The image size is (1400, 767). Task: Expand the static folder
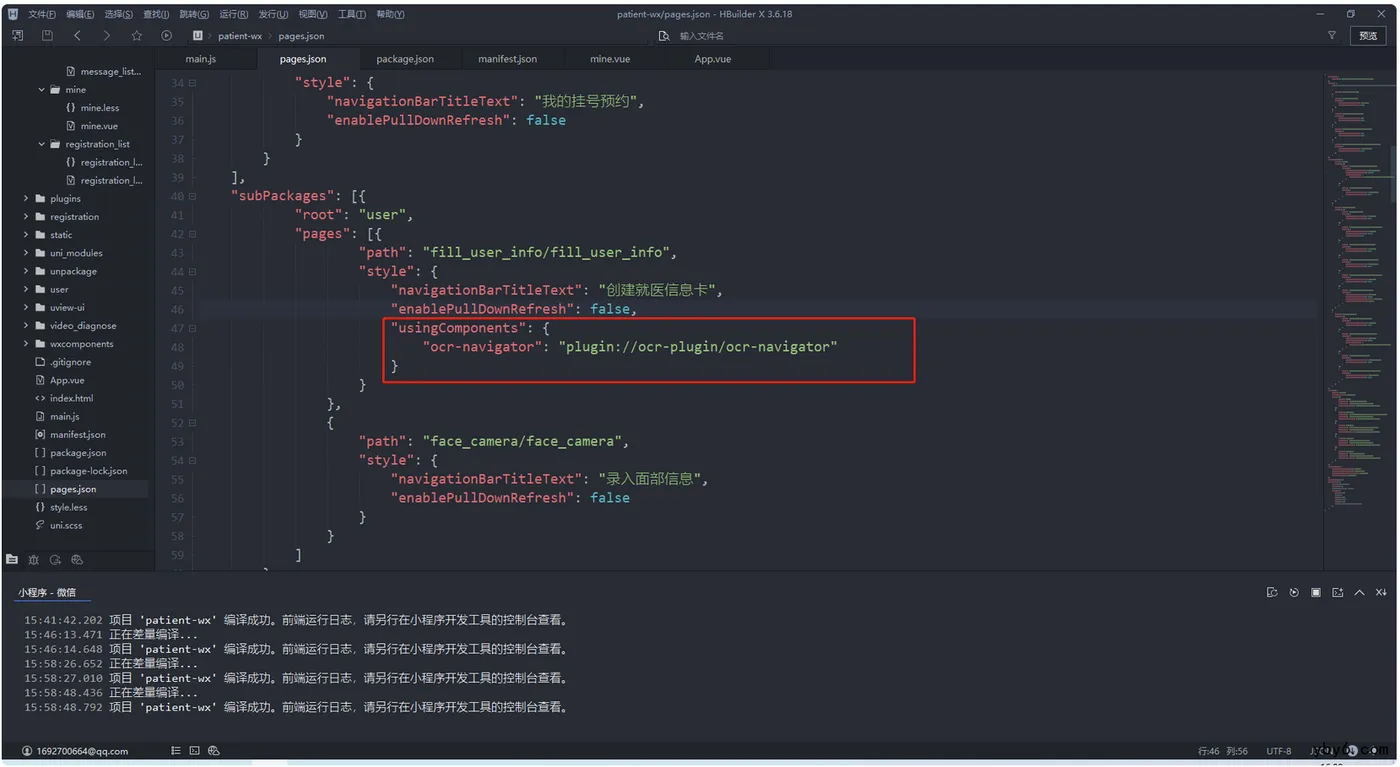tap(26, 235)
